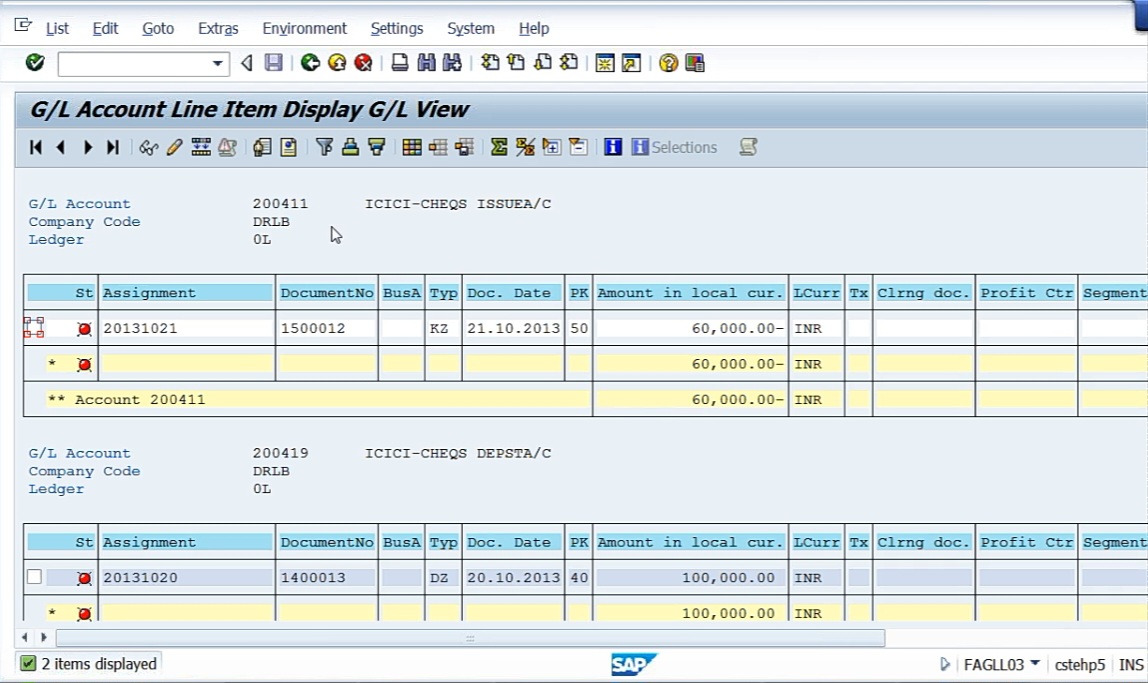1148x683 pixels.
Task: Click the Next Page icon
Action: (x=543, y=63)
